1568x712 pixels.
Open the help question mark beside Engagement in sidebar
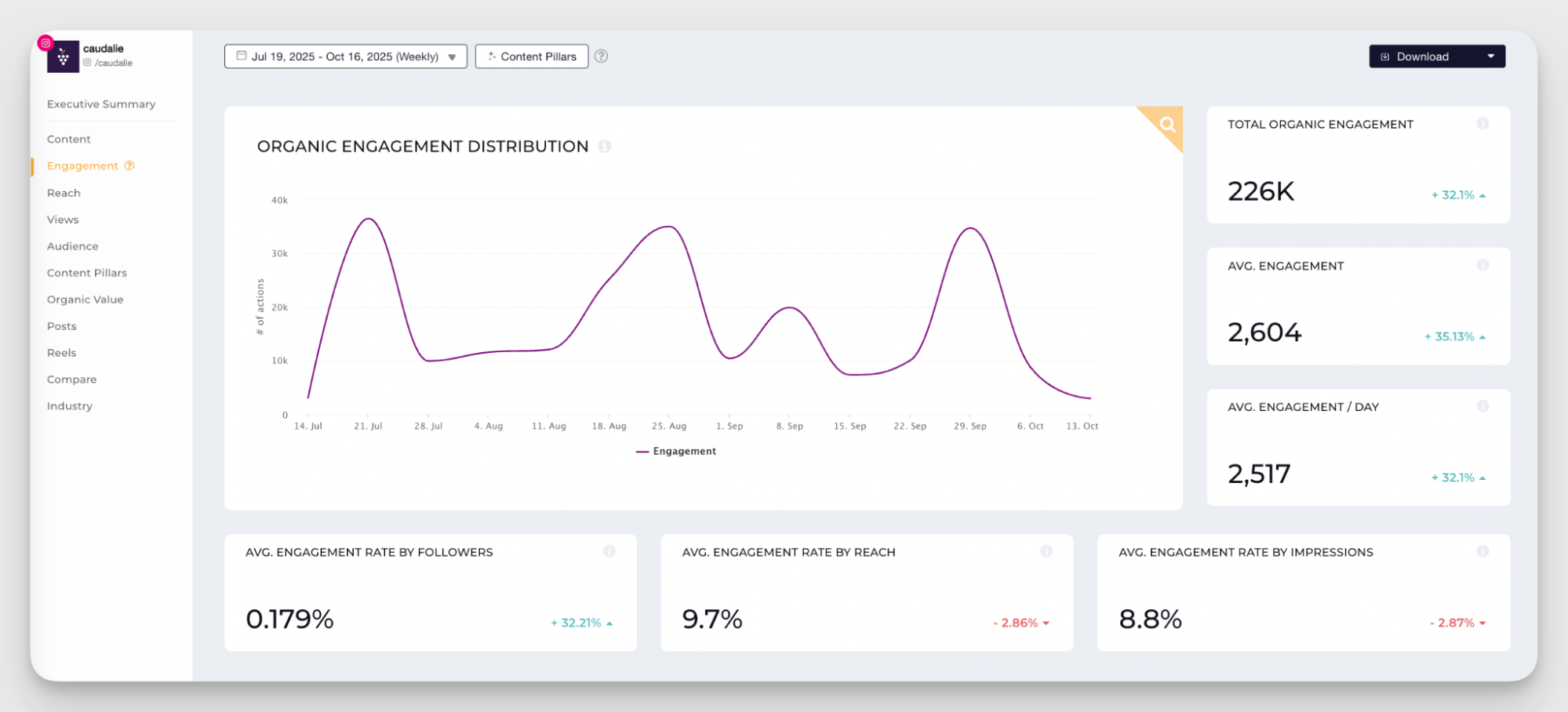(x=129, y=165)
